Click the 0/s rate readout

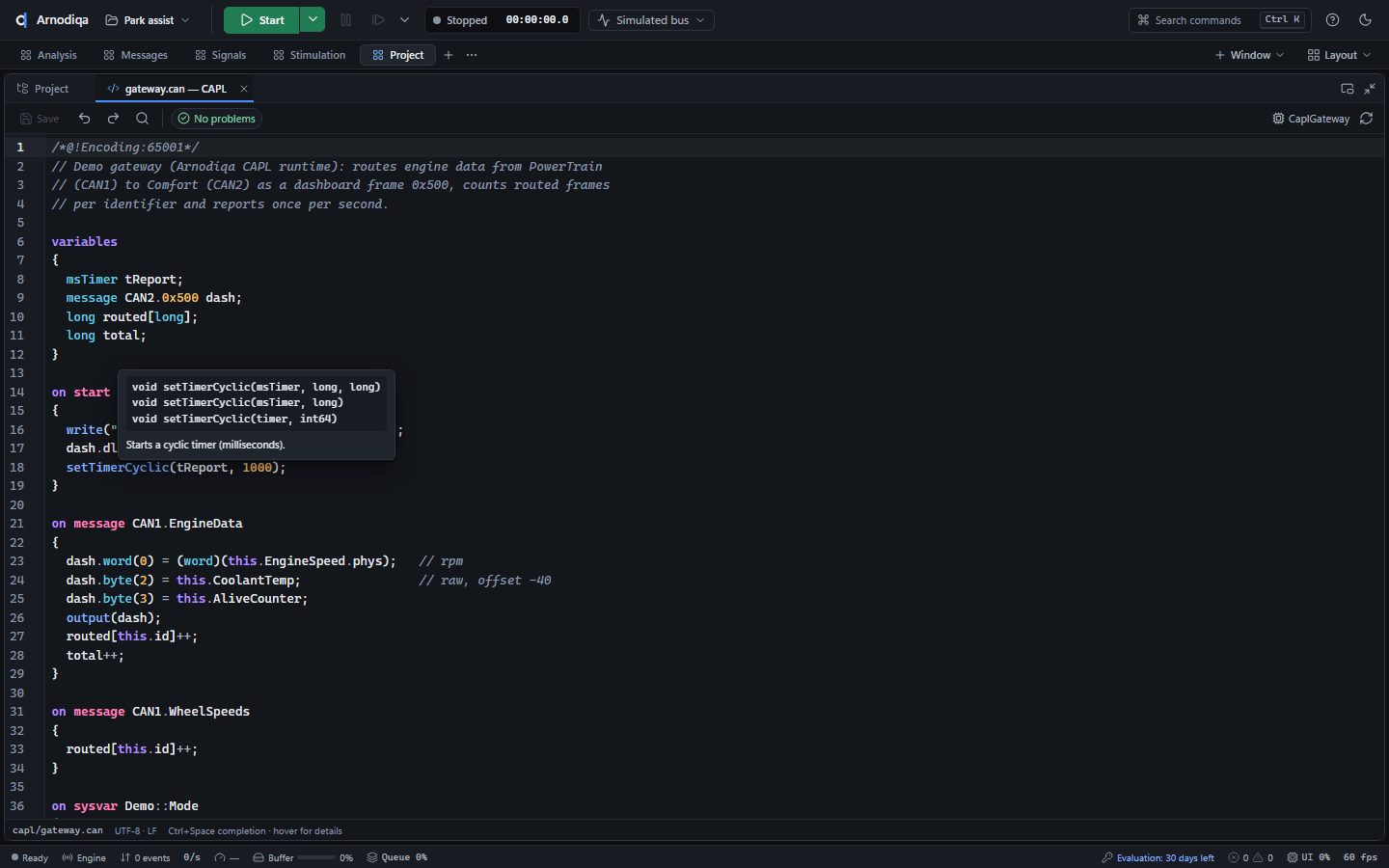(192, 857)
